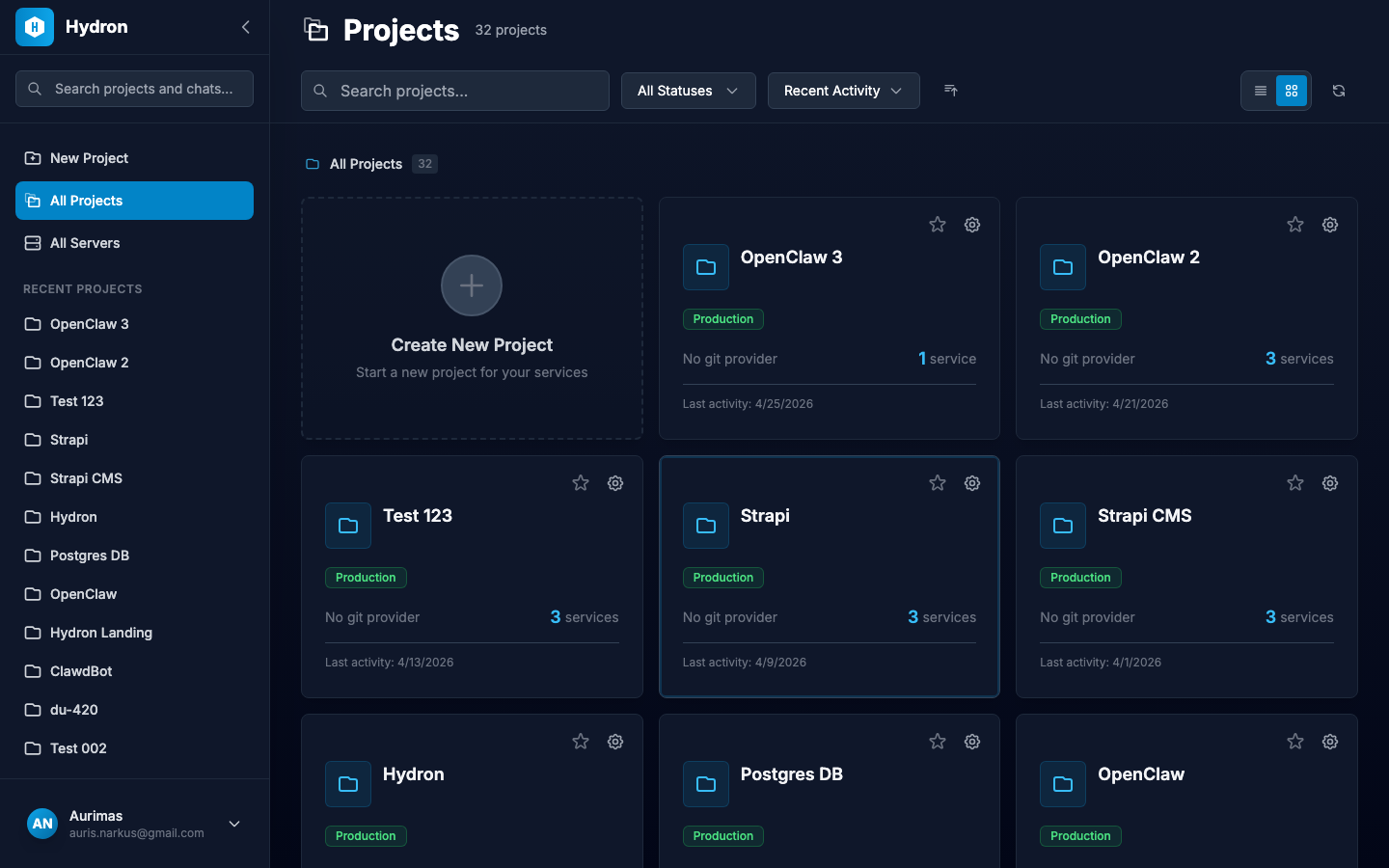Expand the Aurimas account menu chevron
The height and width of the screenshot is (868, 1389).
[234, 824]
